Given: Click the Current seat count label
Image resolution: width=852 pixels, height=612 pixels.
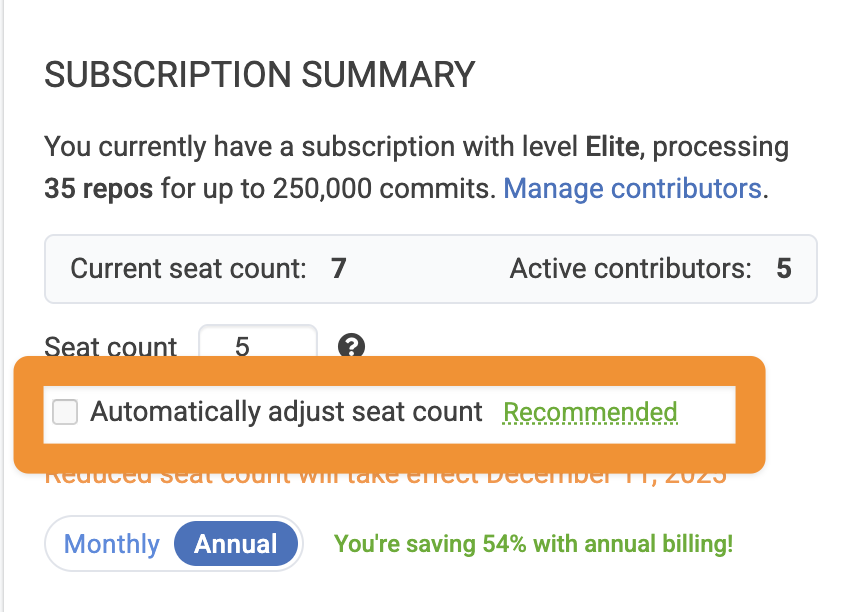Looking at the screenshot, I should [x=189, y=268].
